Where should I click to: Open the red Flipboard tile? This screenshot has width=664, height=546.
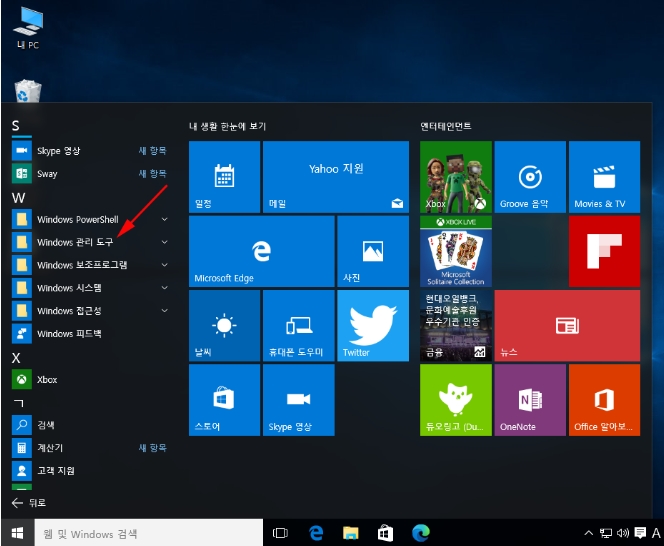click(x=604, y=251)
